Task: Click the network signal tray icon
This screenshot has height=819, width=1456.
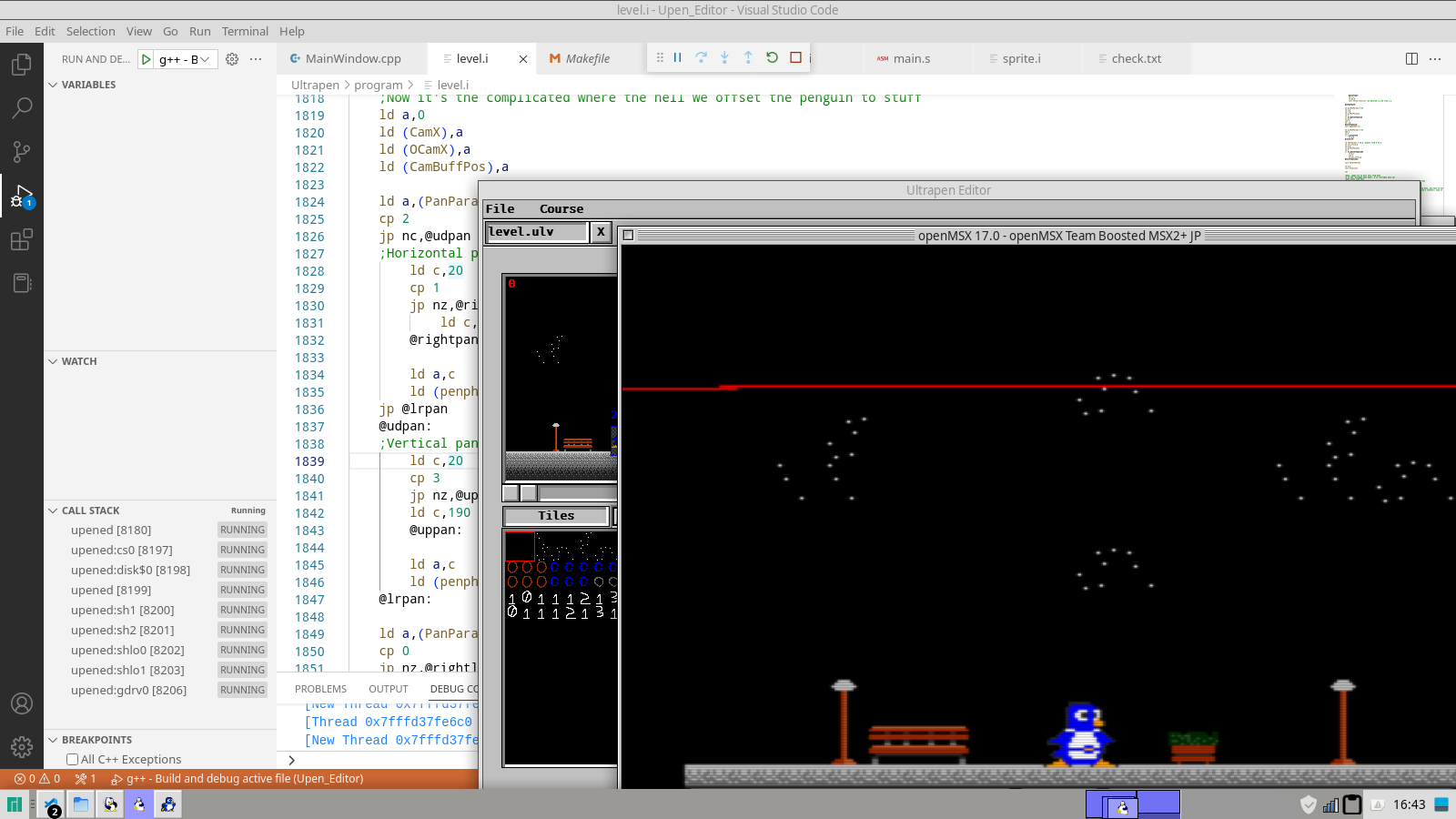Action: click(x=1330, y=804)
